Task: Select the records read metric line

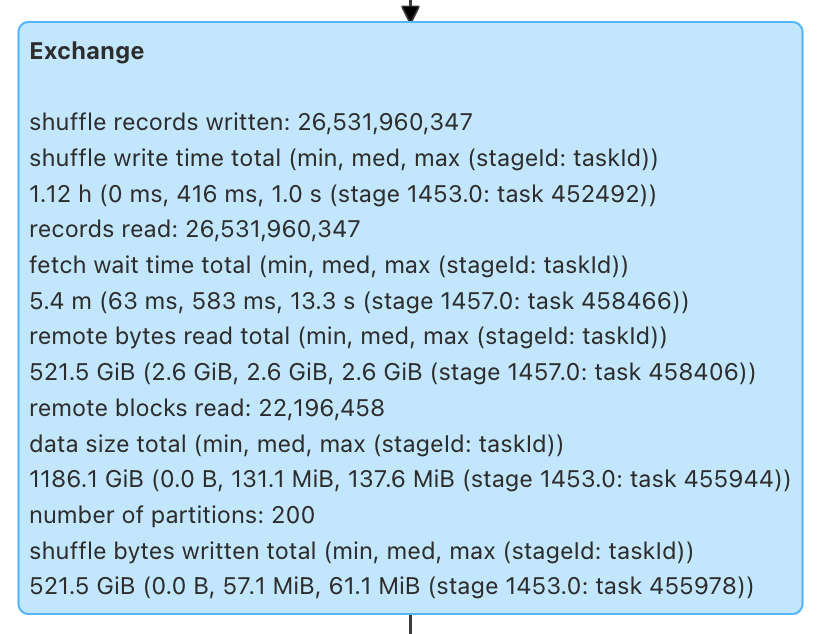Action: click(x=194, y=229)
